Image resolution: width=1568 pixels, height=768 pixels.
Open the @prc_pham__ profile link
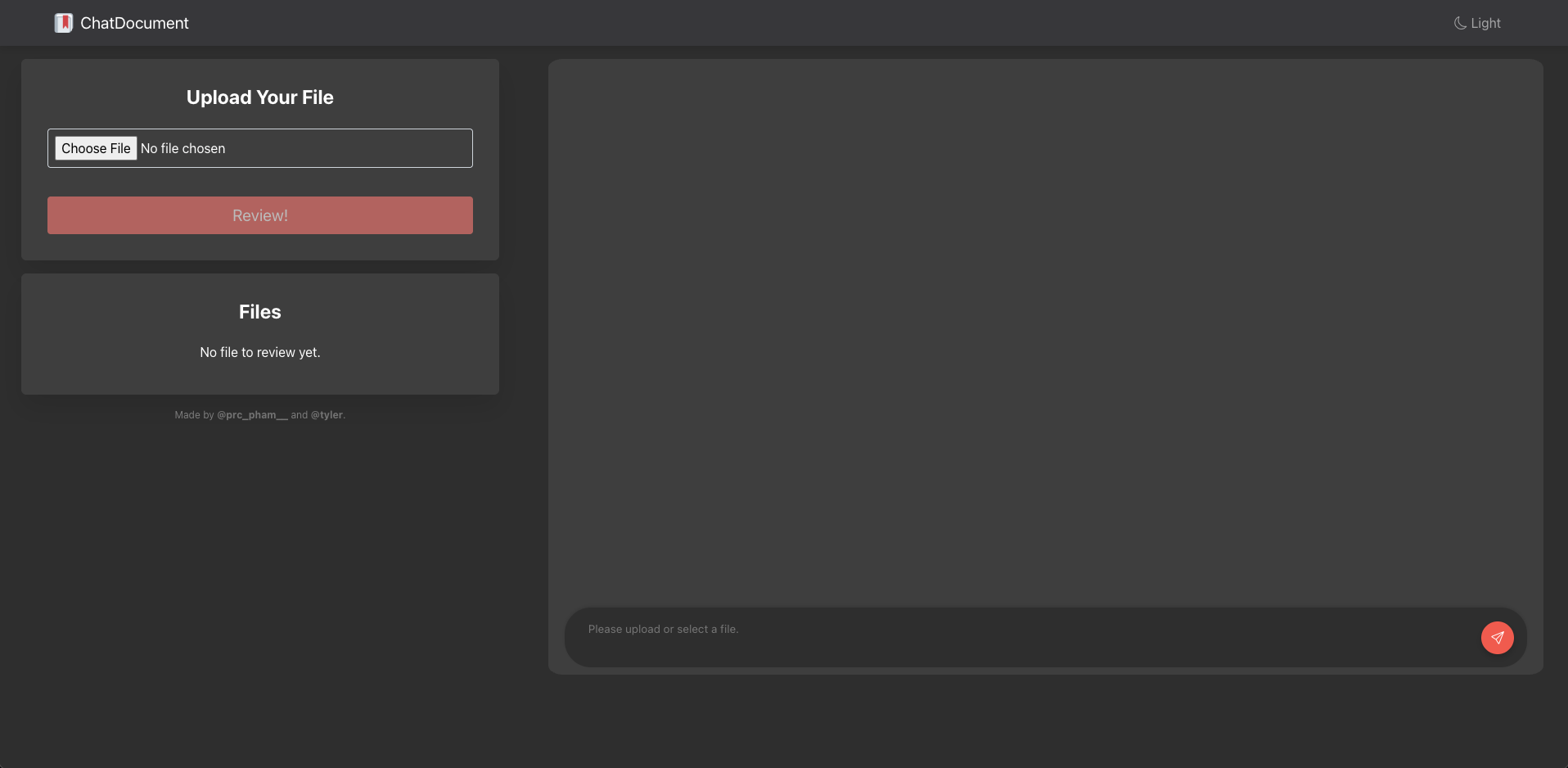(252, 415)
